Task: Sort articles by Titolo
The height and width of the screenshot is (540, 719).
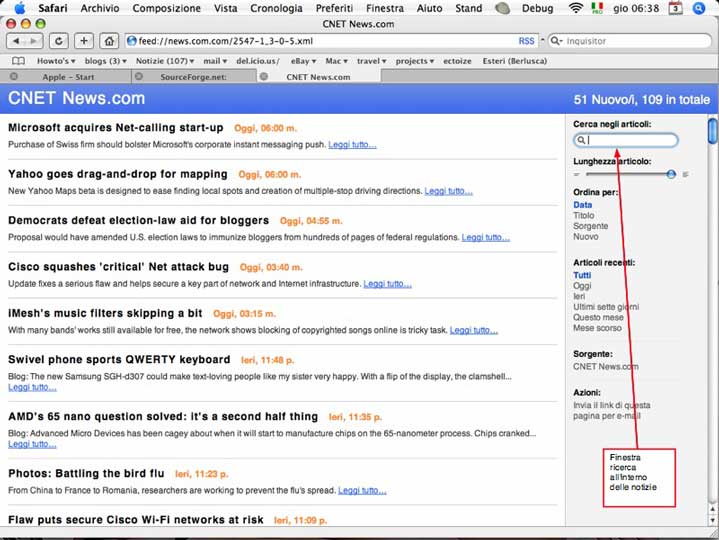Action: click(x=584, y=215)
